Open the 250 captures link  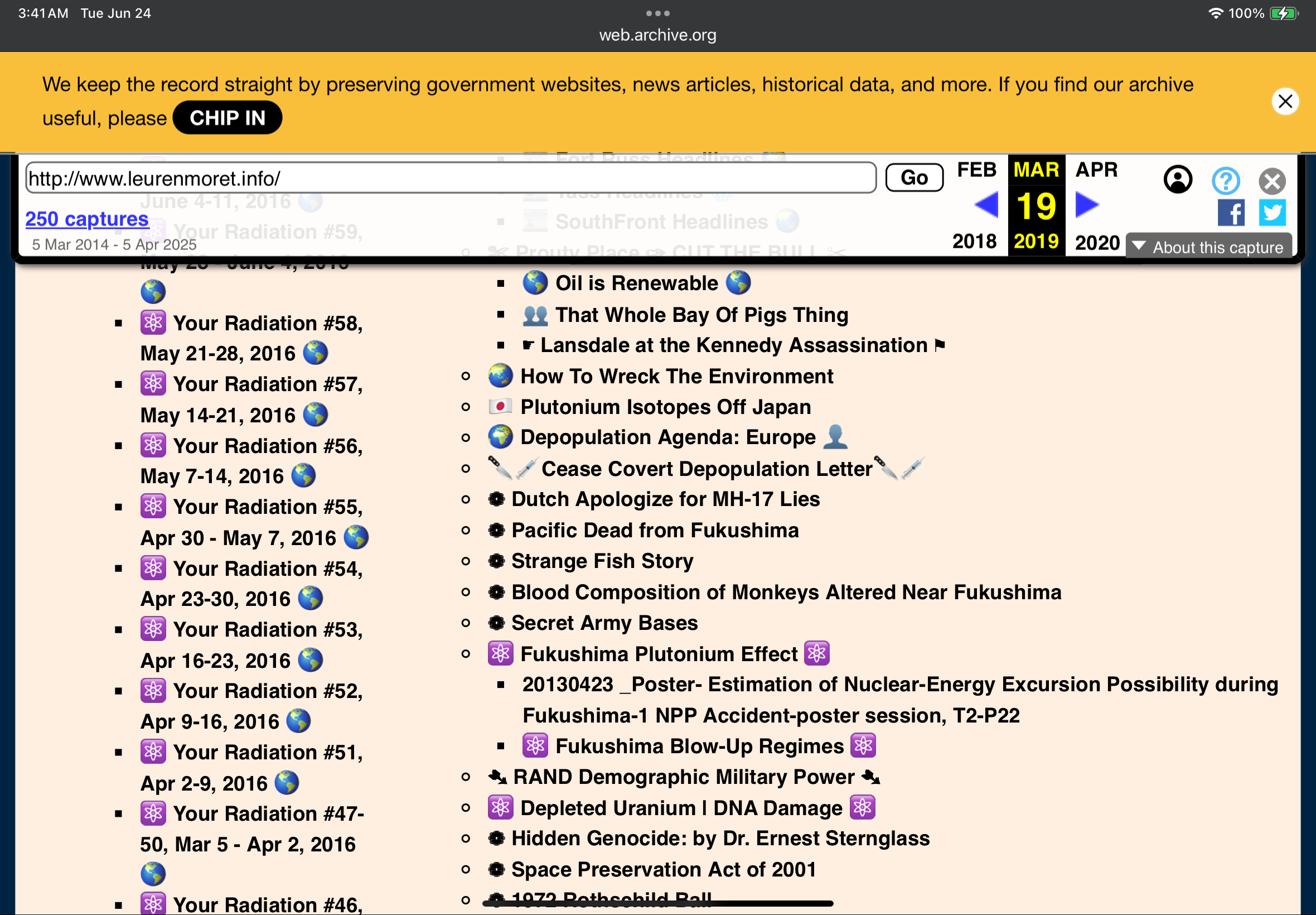coord(87,219)
